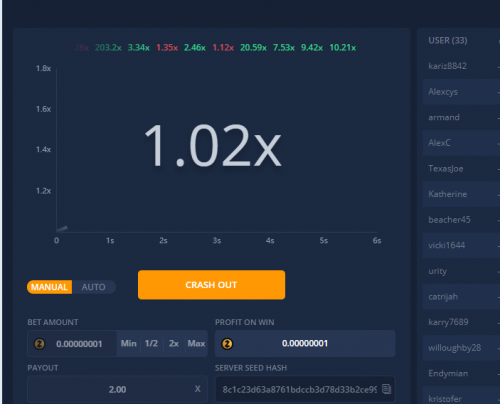Switch to MANUAL betting mode
500x404 pixels.
49,287
